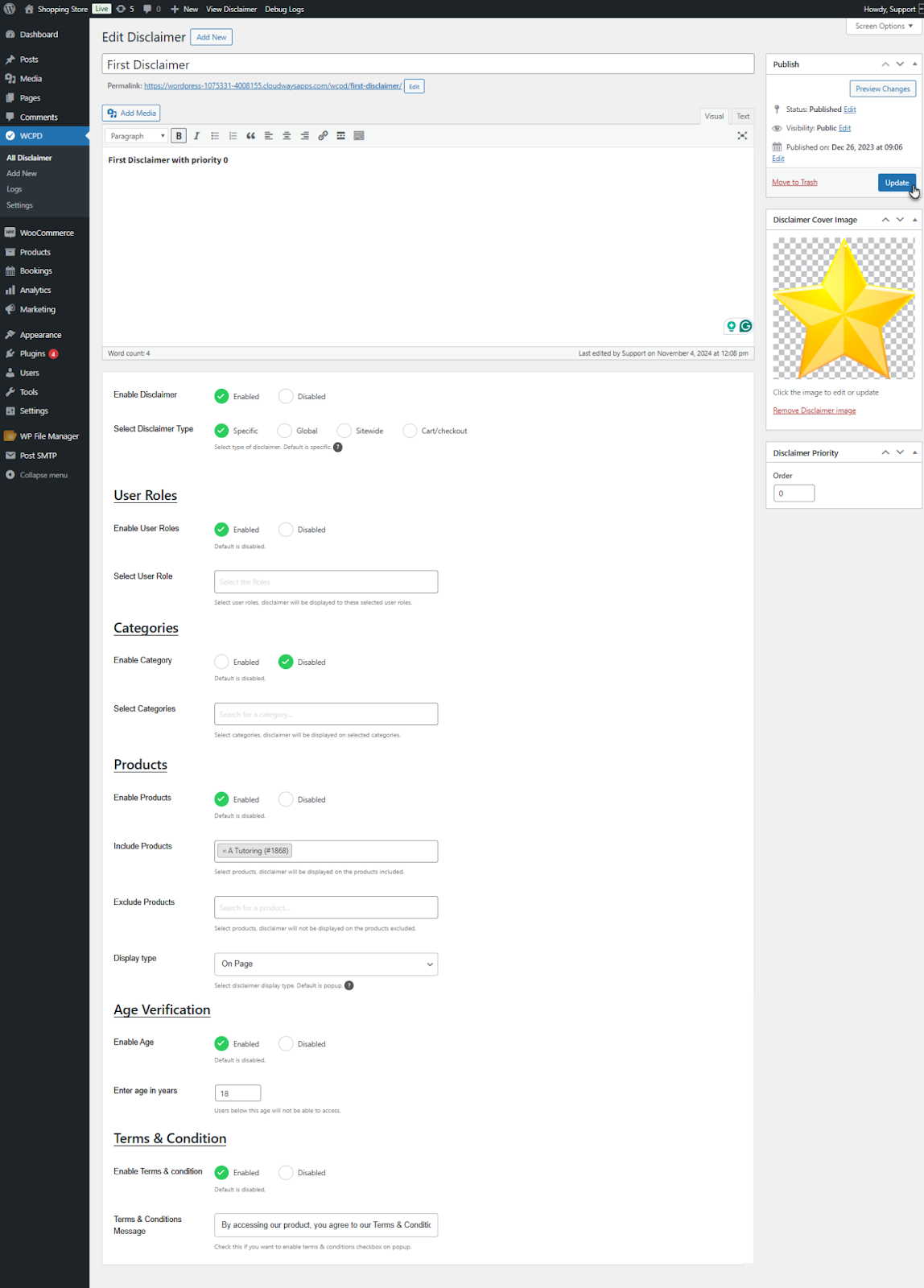Switch to Text editor tab
The width and height of the screenshot is (924, 1288).
click(x=743, y=116)
